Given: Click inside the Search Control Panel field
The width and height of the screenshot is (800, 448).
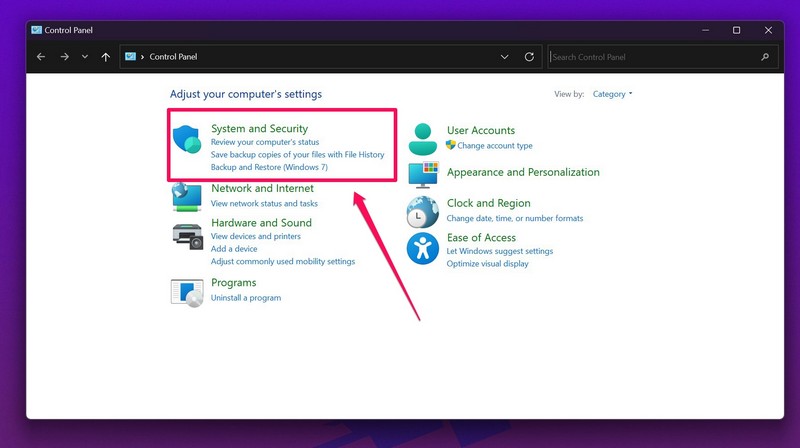Looking at the screenshot, I should (x=655, y=57).
